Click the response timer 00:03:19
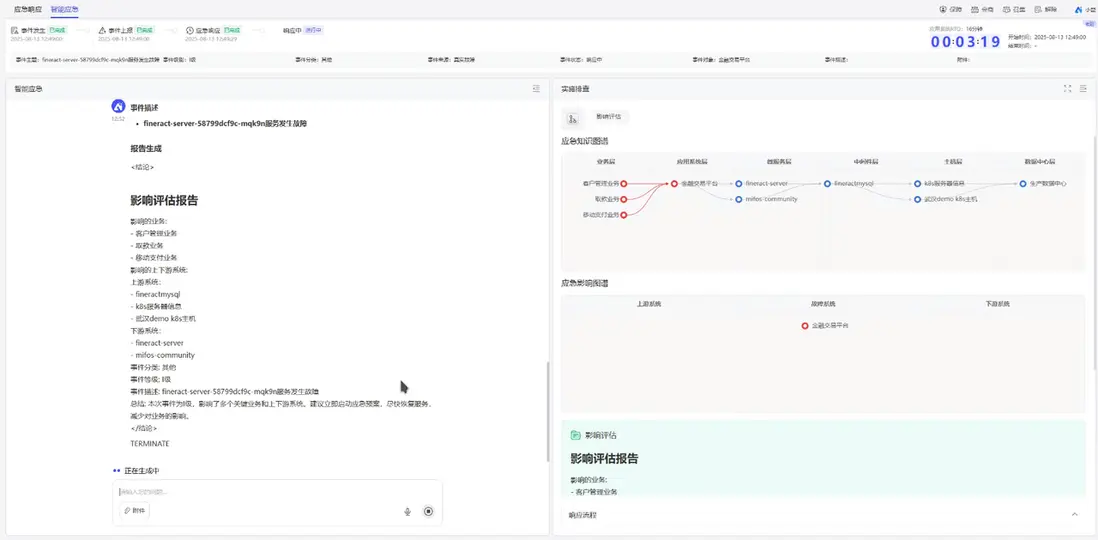Screen dimensions: 1098x540 [x=966, y=41]
